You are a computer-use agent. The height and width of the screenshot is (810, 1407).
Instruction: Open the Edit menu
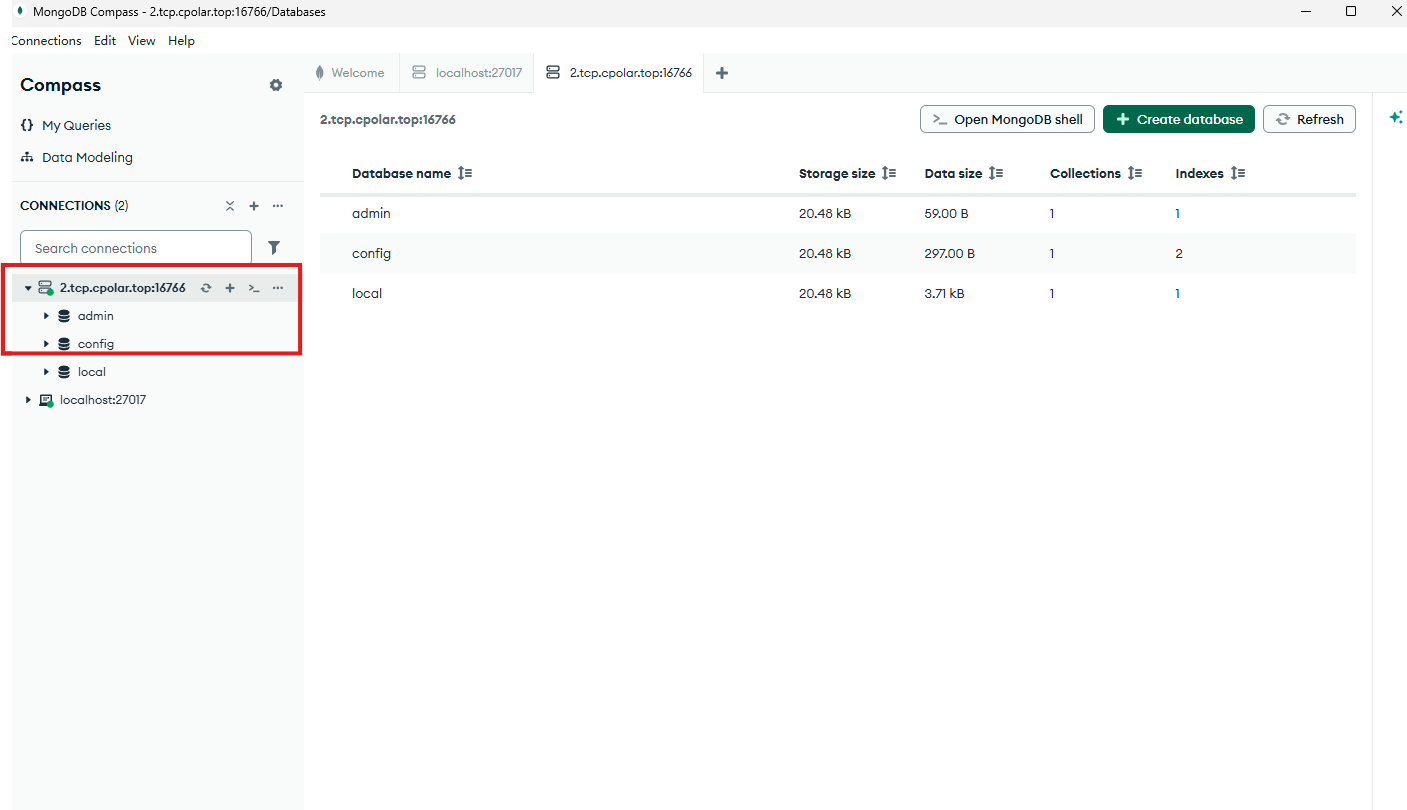tap(105, 41)
